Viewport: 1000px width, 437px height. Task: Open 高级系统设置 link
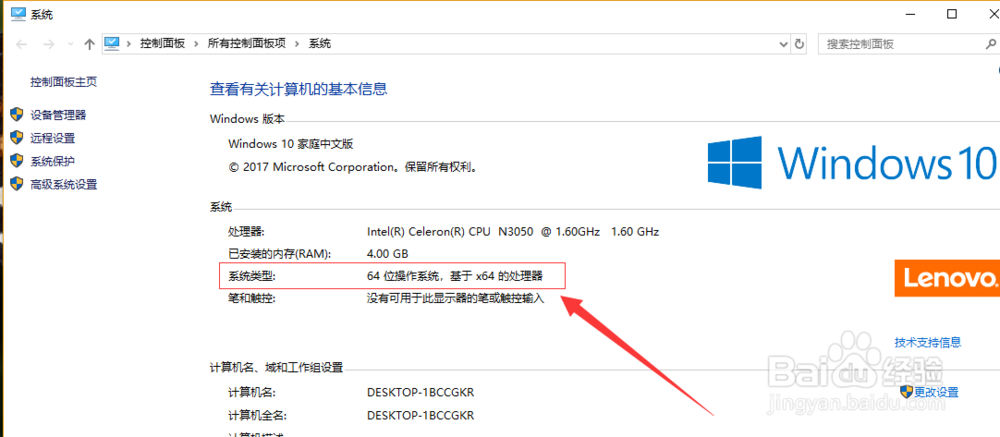coord(64,184)
